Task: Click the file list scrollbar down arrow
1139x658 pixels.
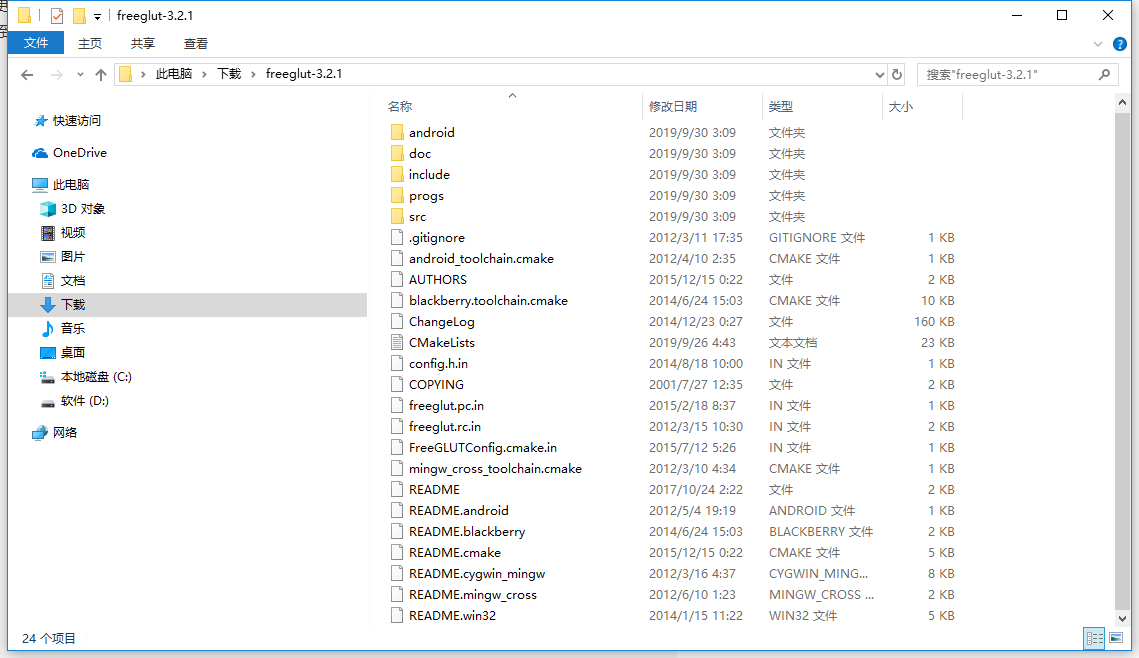Action: point(1122,619)
